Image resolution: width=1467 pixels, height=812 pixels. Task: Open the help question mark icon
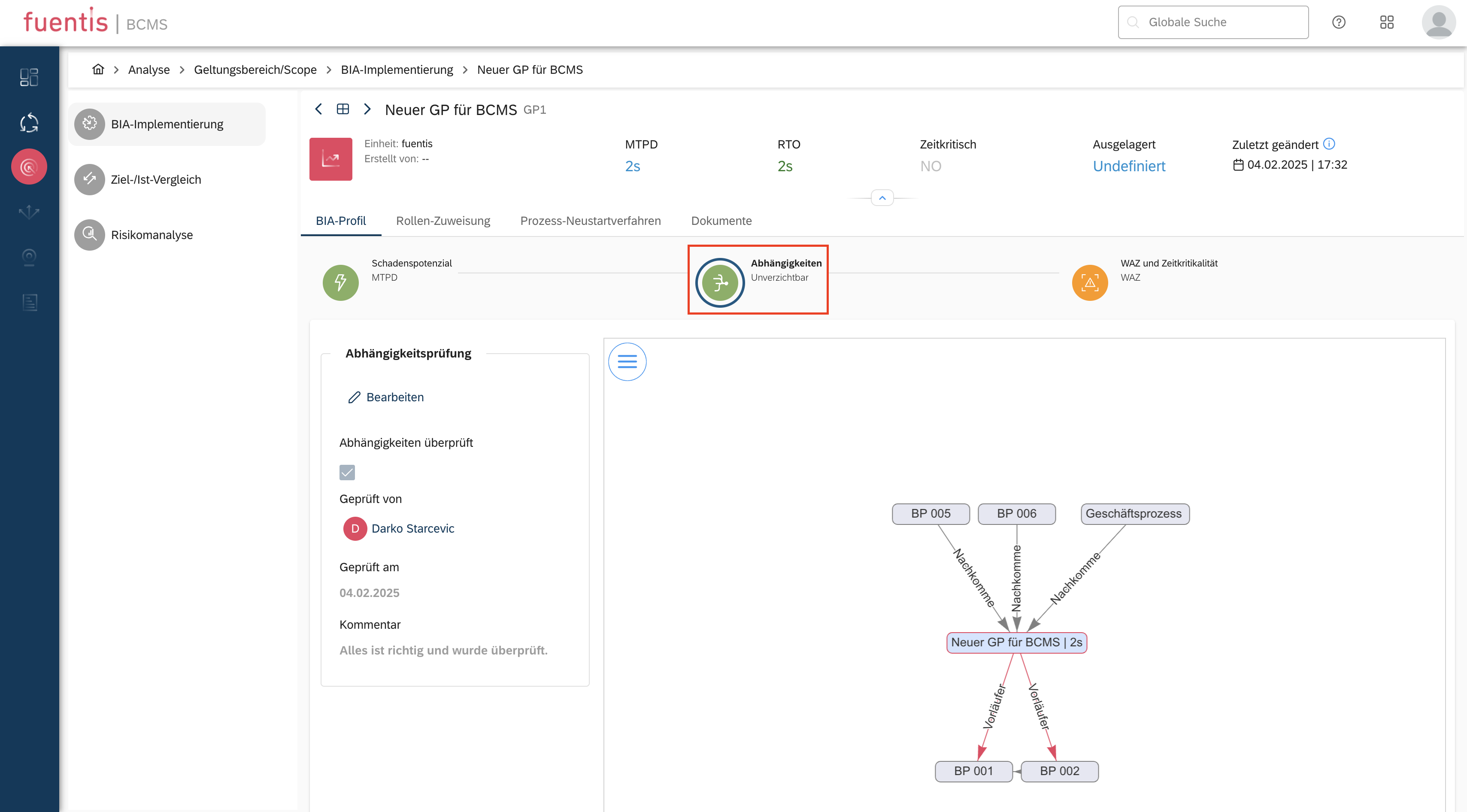click(x=1338, y=22)
